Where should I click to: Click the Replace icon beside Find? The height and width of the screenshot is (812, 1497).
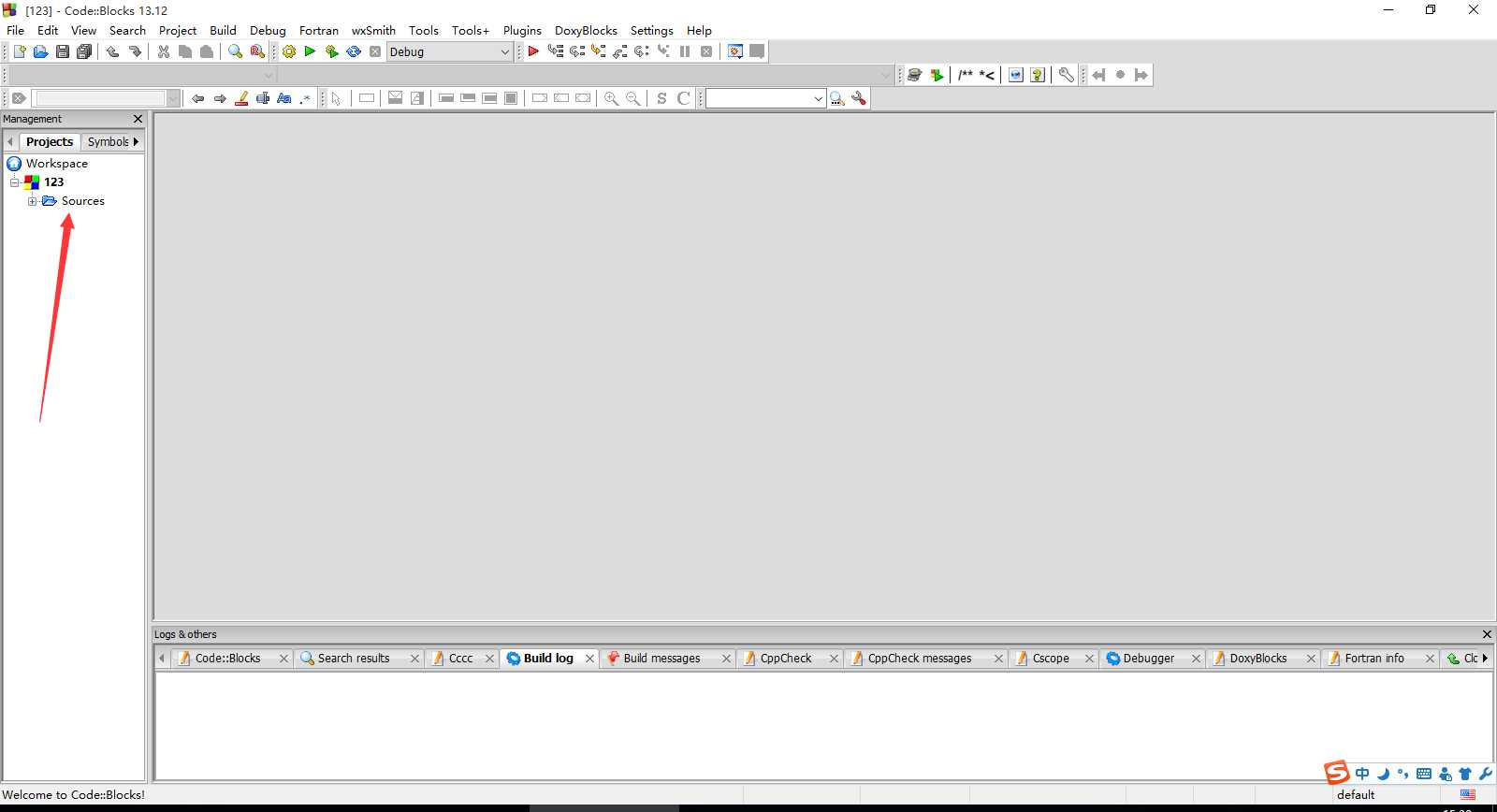(x=257, y=51)
